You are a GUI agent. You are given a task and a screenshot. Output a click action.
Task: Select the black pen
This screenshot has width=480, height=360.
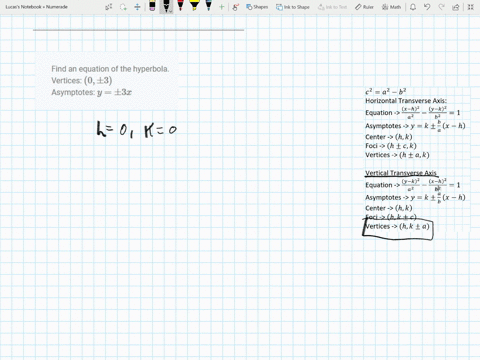pos(166,5)
